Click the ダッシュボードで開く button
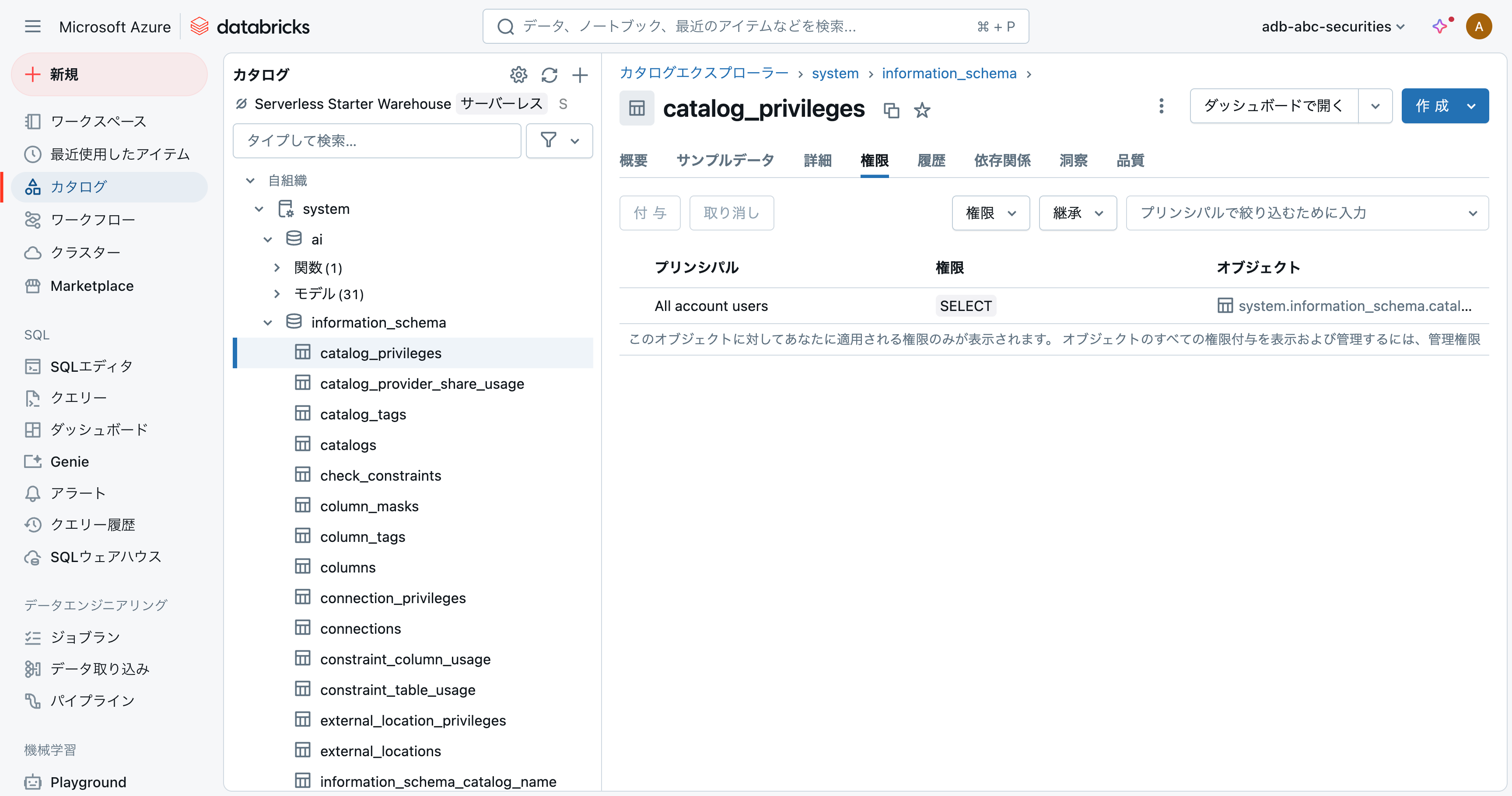Screen dimensions: 1512x796 coord(1273,106)
